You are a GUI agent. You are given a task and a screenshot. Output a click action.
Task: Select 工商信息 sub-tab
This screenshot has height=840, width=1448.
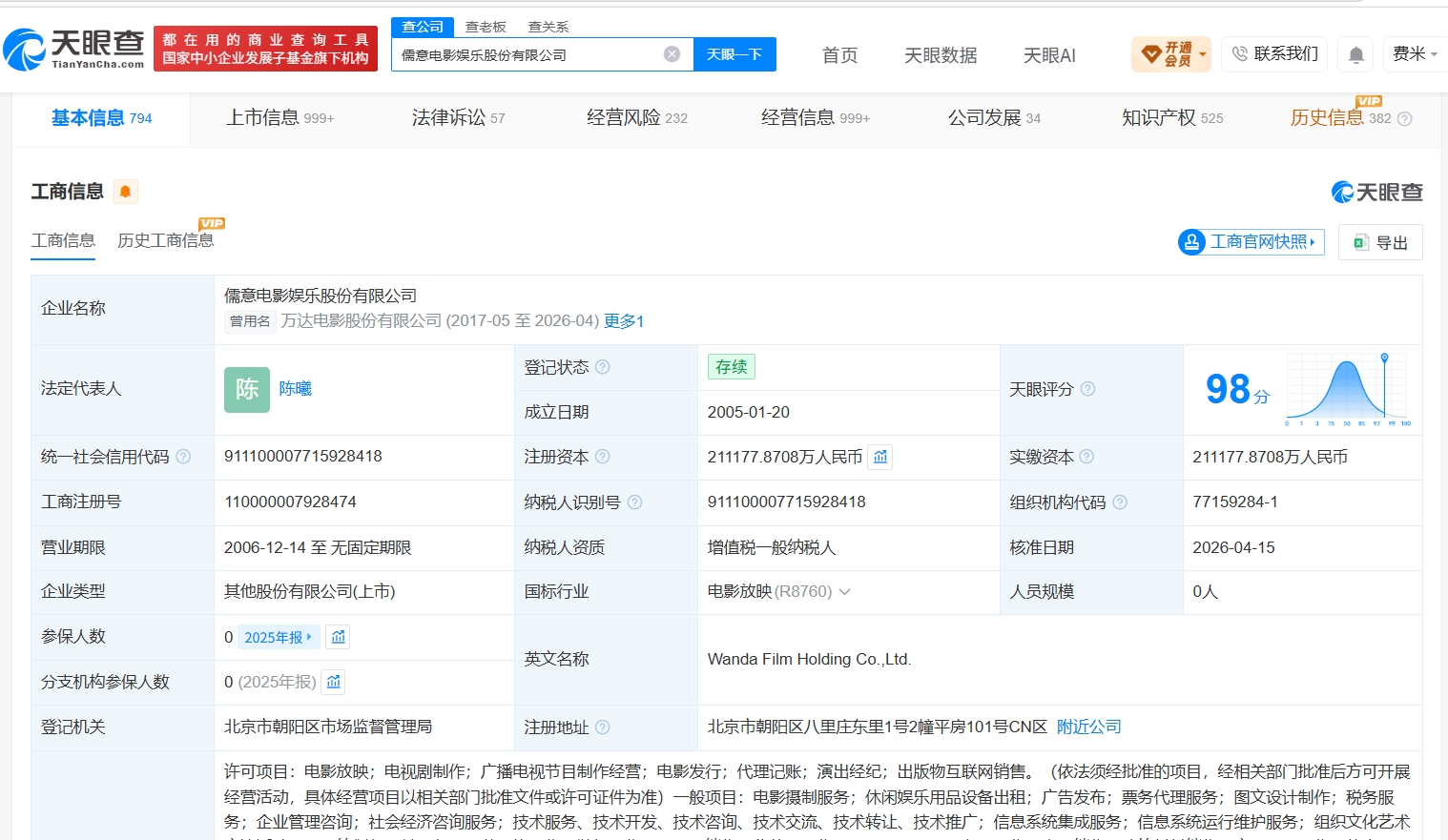[63, 241]
